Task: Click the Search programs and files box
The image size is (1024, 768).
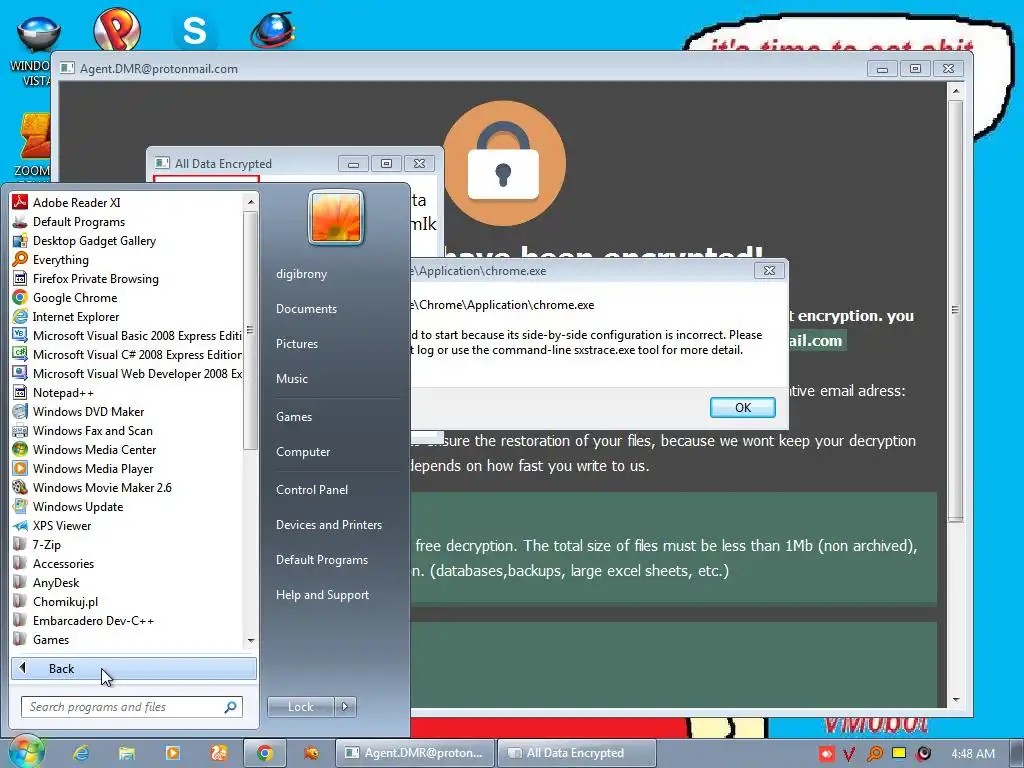Action: pos(132,707)
